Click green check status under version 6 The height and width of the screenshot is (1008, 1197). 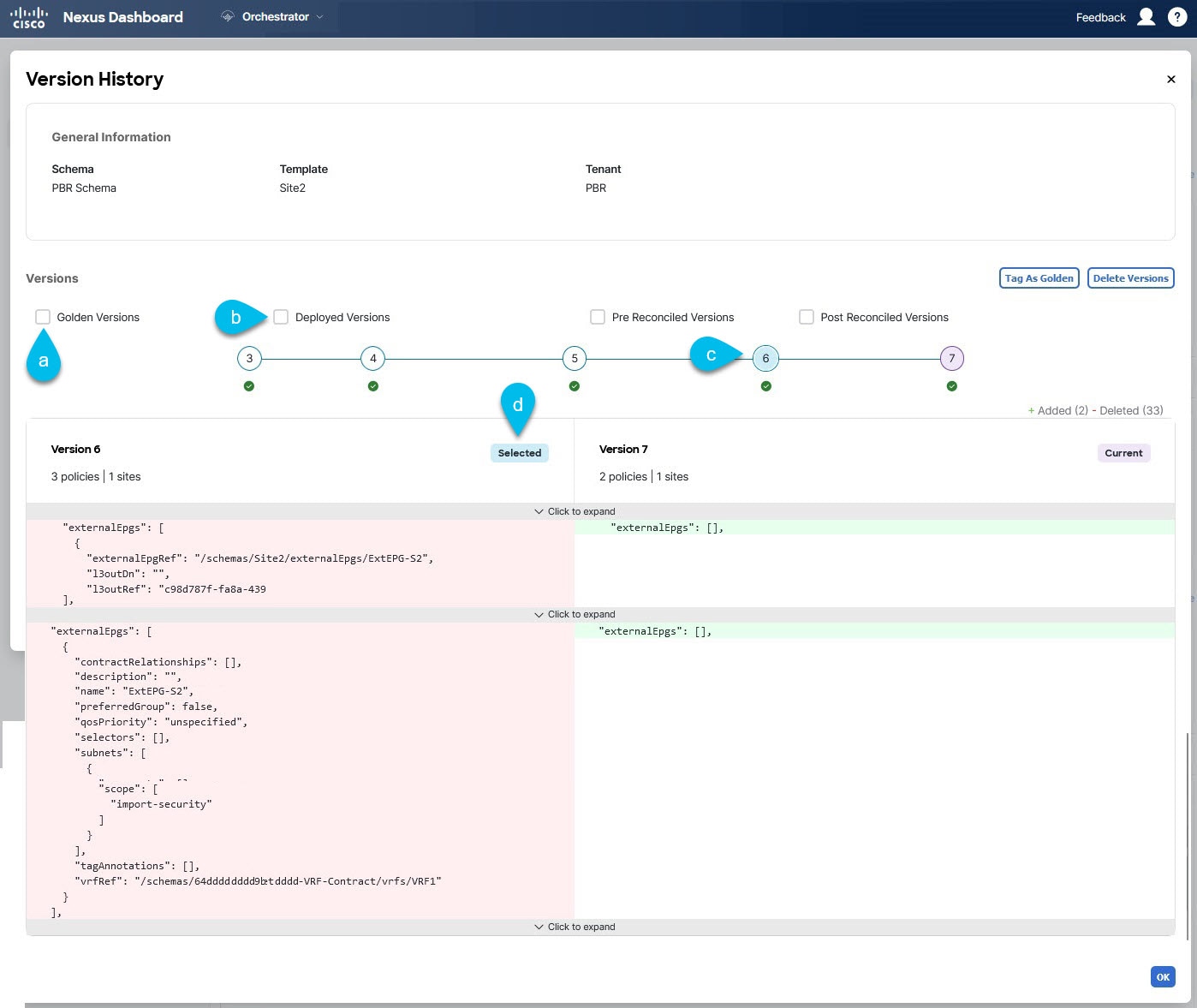tap(766, 386)
